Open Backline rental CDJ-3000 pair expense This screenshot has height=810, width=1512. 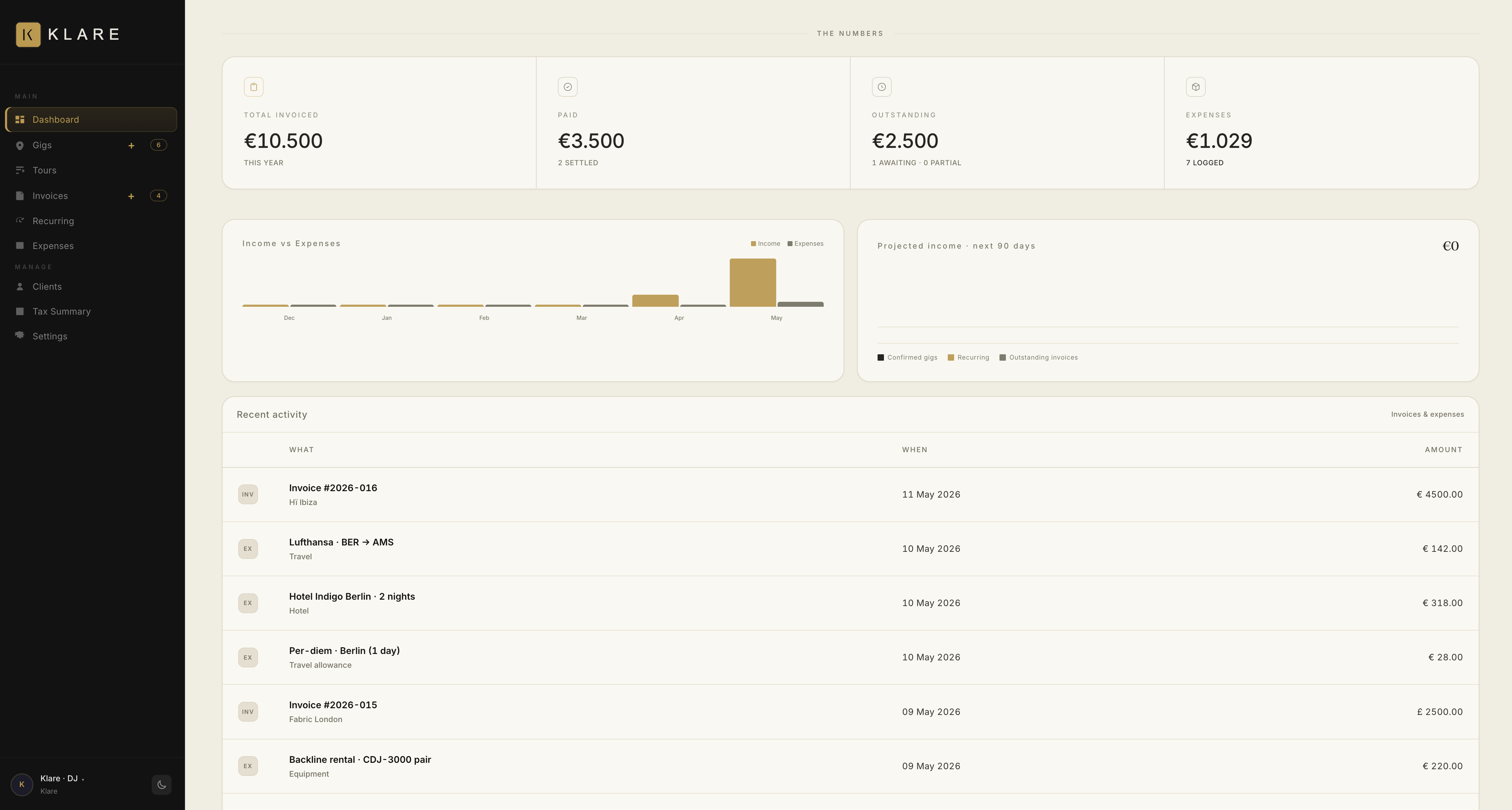(x=851, y=766)
